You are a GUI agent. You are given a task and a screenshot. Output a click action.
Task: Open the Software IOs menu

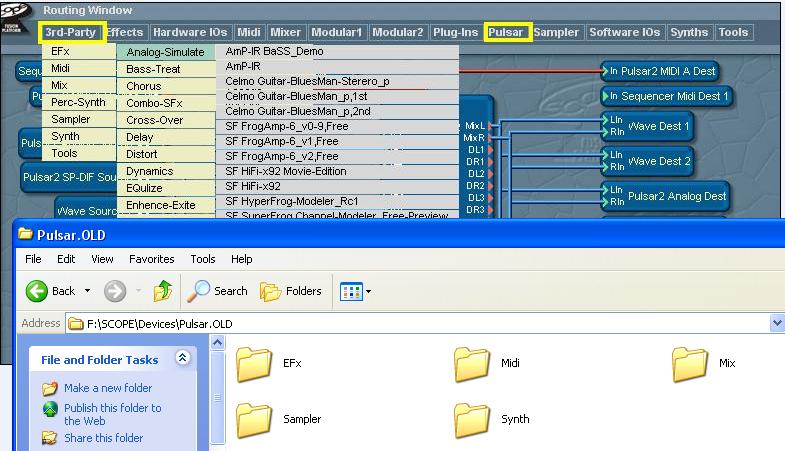pyautogui.click(x=625, y=33)
